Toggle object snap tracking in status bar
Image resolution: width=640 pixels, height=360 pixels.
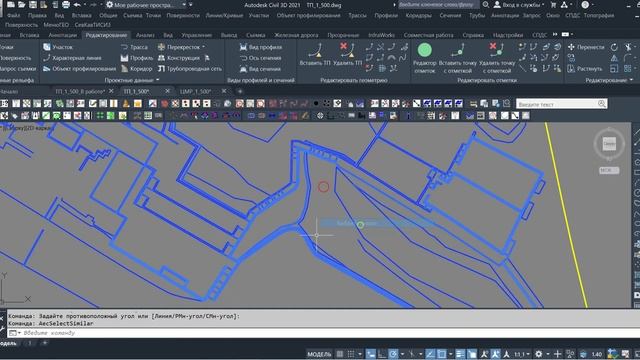pyautogui.click(x=430, y=354)
